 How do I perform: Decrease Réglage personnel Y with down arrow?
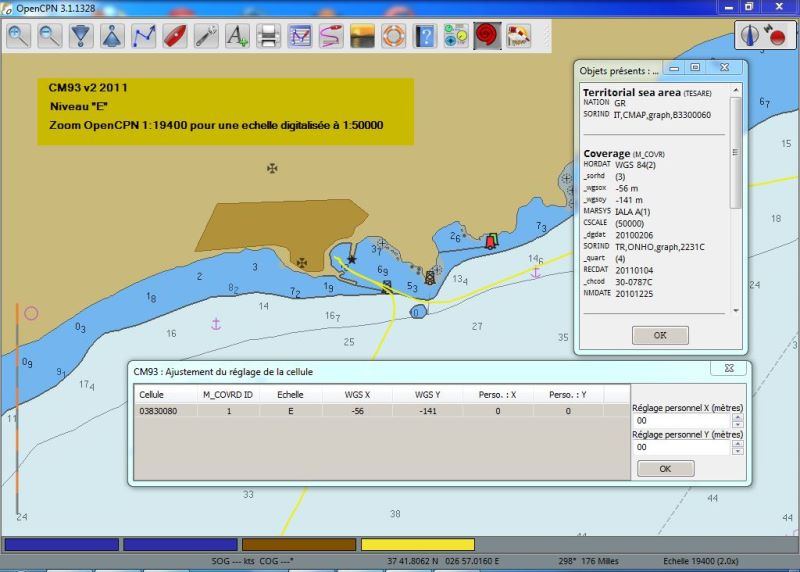(737, 451)
